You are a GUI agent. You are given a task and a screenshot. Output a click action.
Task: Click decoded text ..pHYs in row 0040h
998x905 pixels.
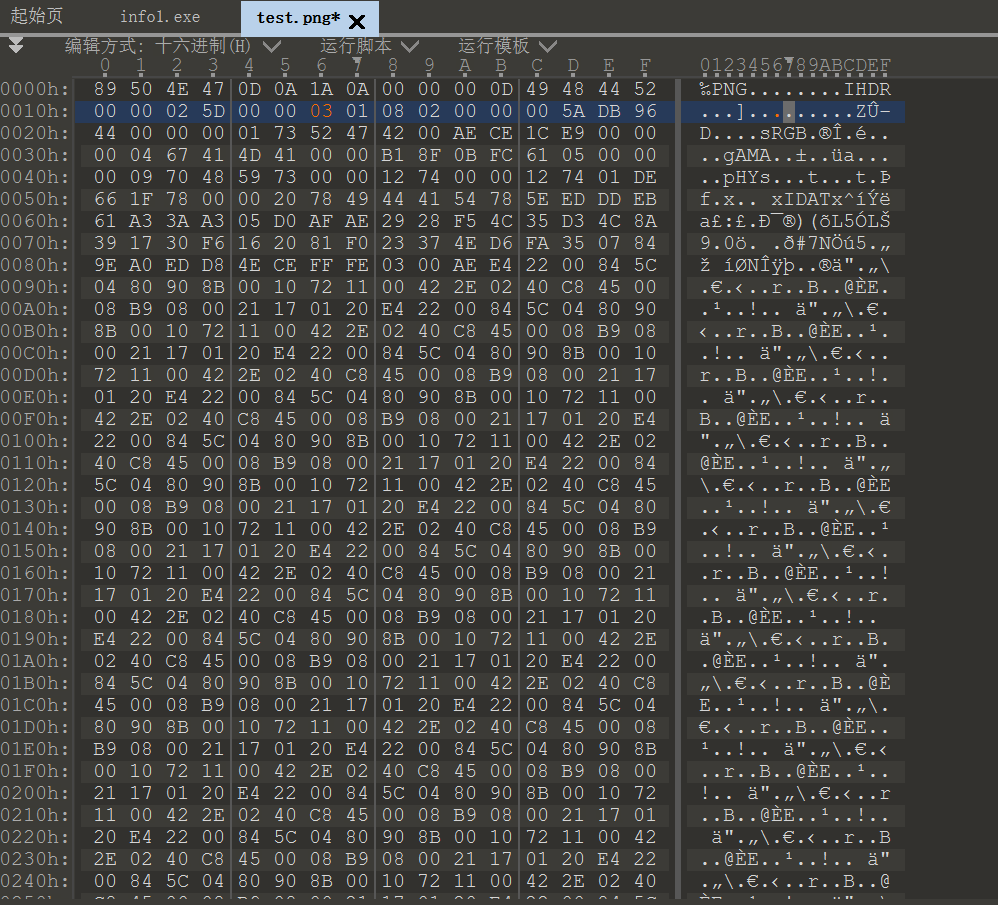tap(735, 177)
